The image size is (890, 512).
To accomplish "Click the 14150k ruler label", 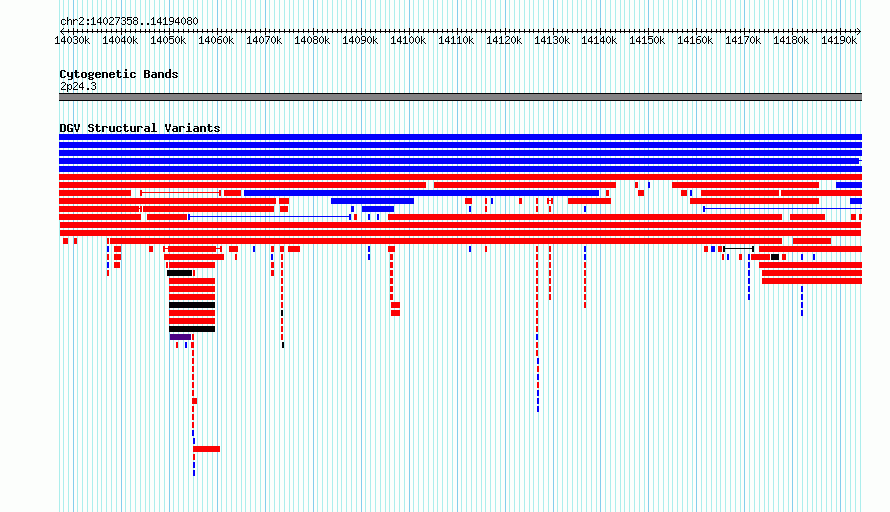I will pyautogui.click(x=647, y=40).
